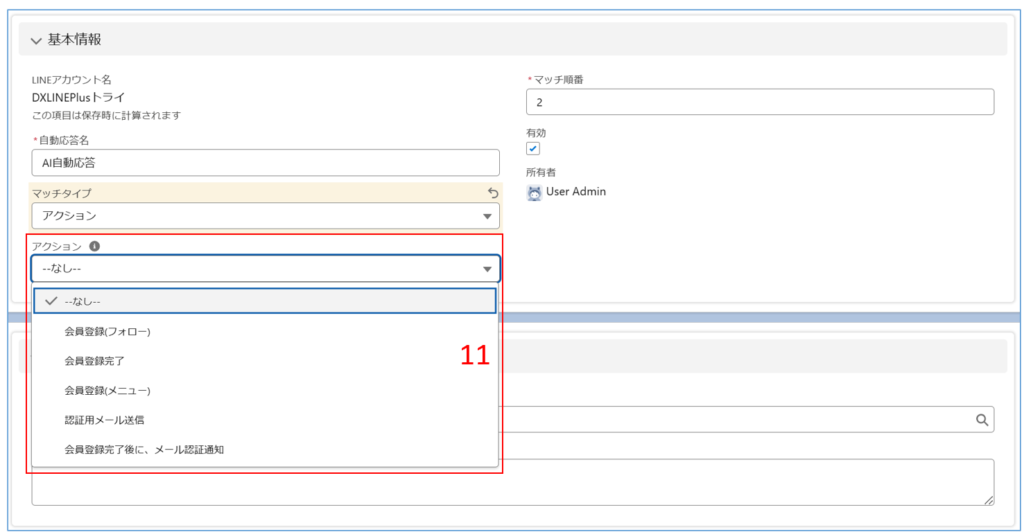Choose 会員登録(フォロー) from the action list
The width and height of the screenshot is (1024, 532).
tap(107, 331)
